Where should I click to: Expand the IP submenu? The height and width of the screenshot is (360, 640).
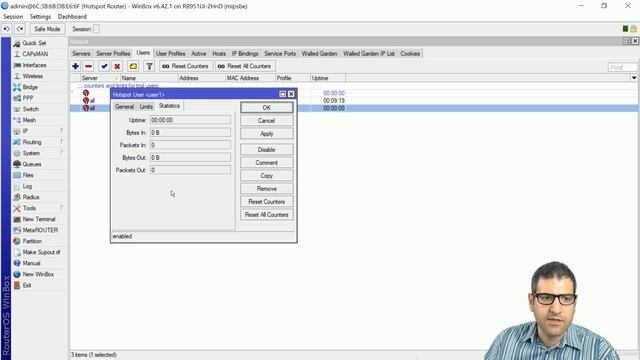(25, 131)
